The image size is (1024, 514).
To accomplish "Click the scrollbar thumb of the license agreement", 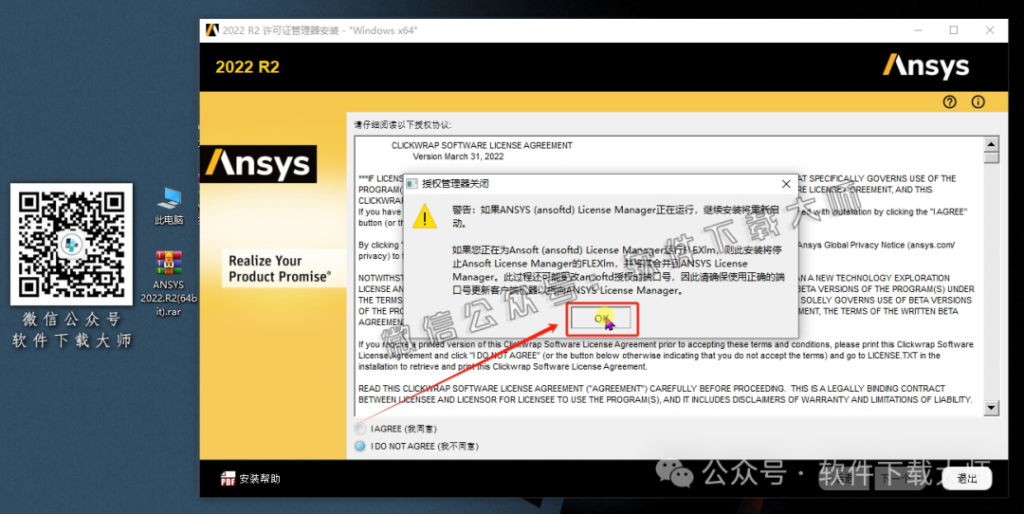I will click(x=991, y=157).
